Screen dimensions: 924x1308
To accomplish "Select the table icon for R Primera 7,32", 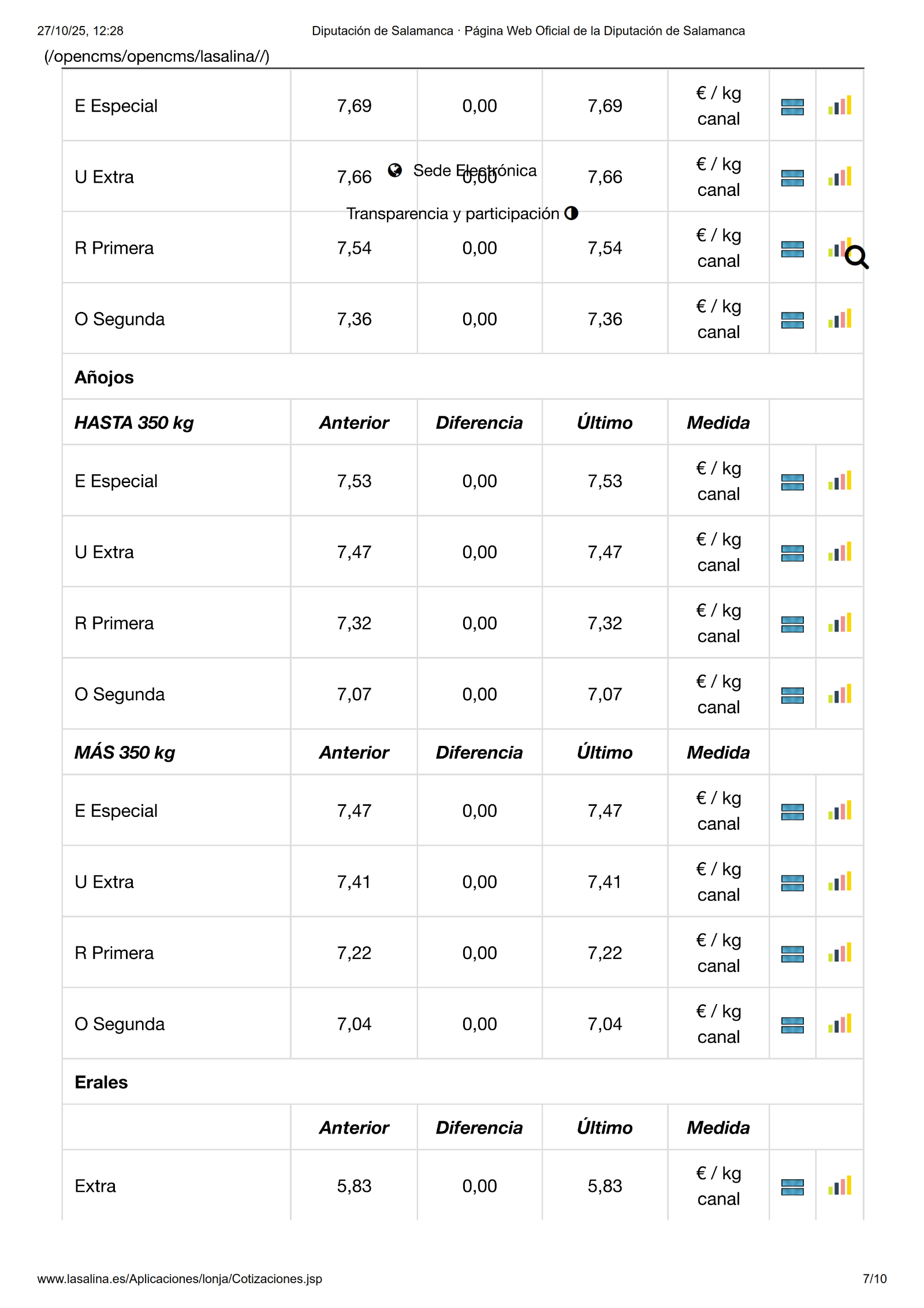I will [792, 624].
